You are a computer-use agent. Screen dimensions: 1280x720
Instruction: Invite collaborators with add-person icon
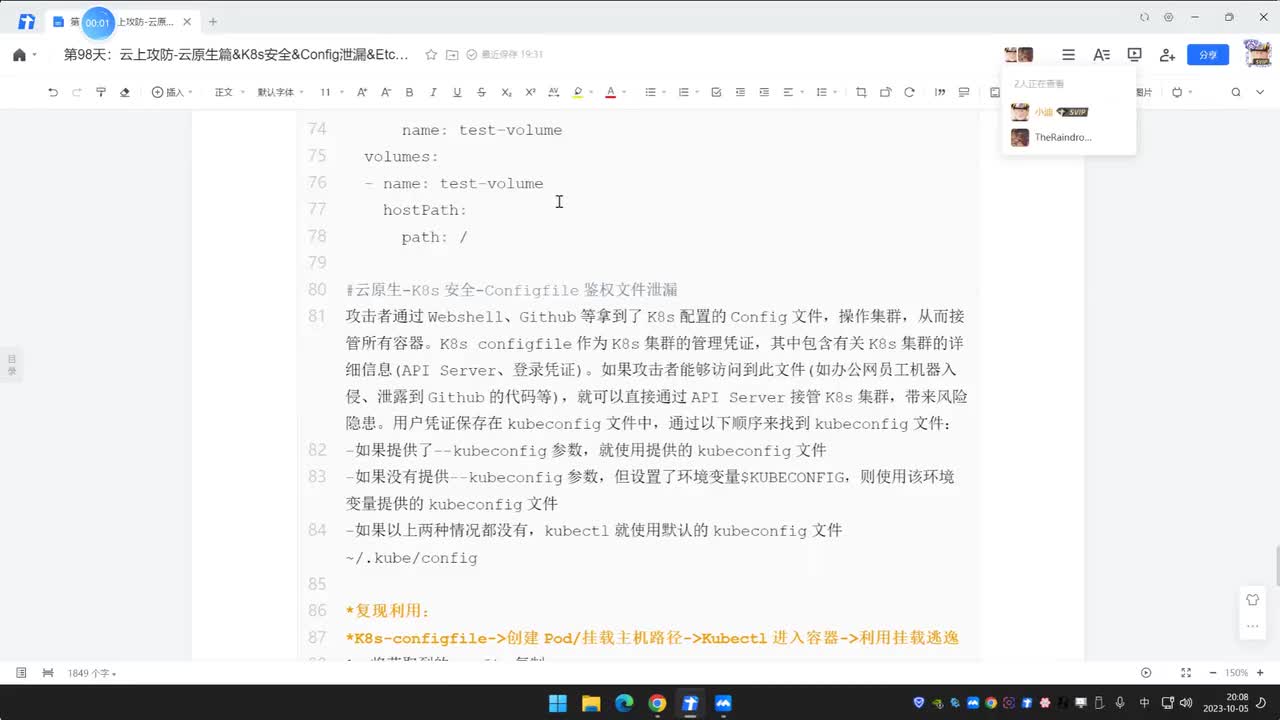point(1167,55)
